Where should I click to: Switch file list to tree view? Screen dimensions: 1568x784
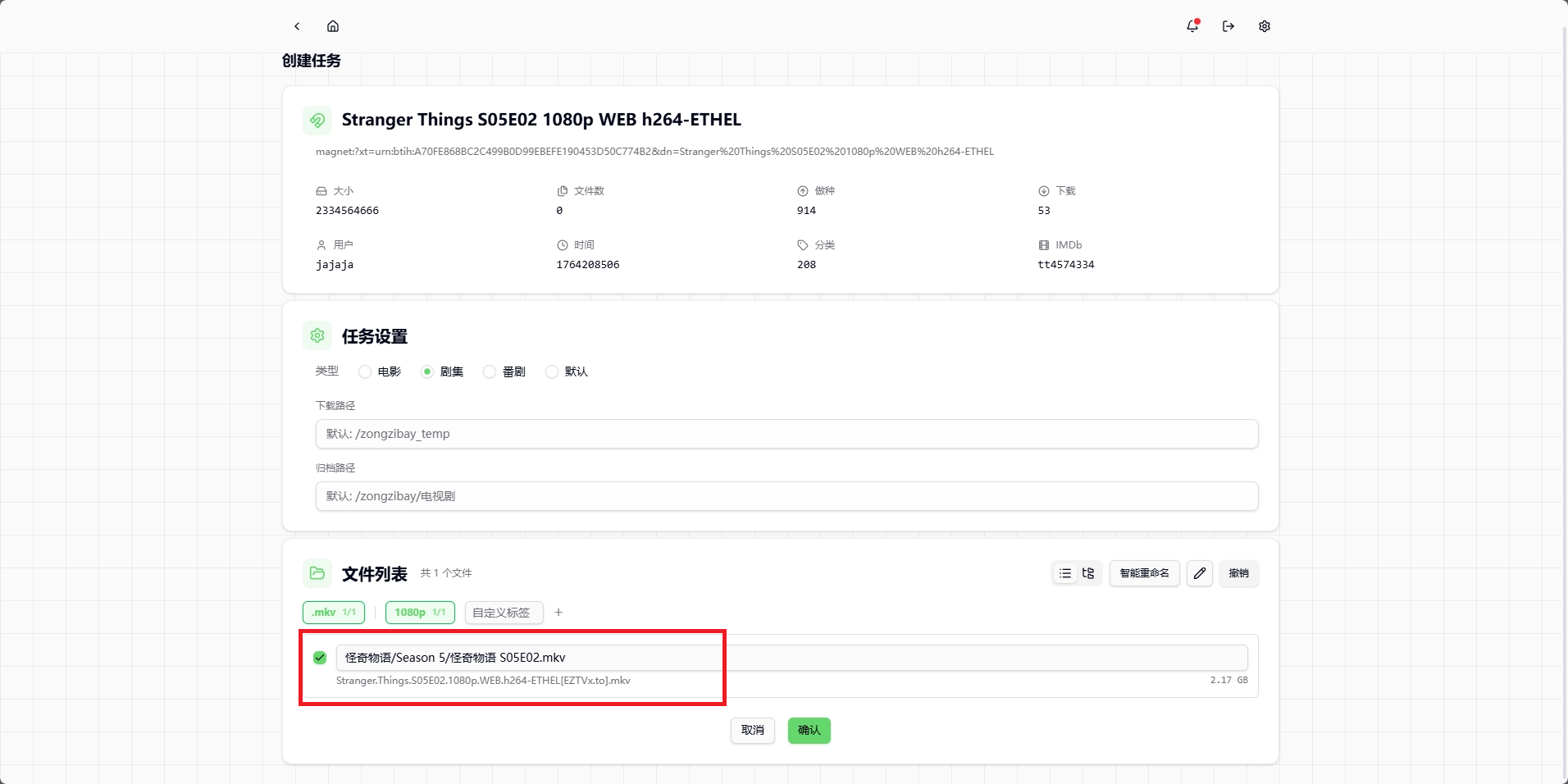(1088, 573)
